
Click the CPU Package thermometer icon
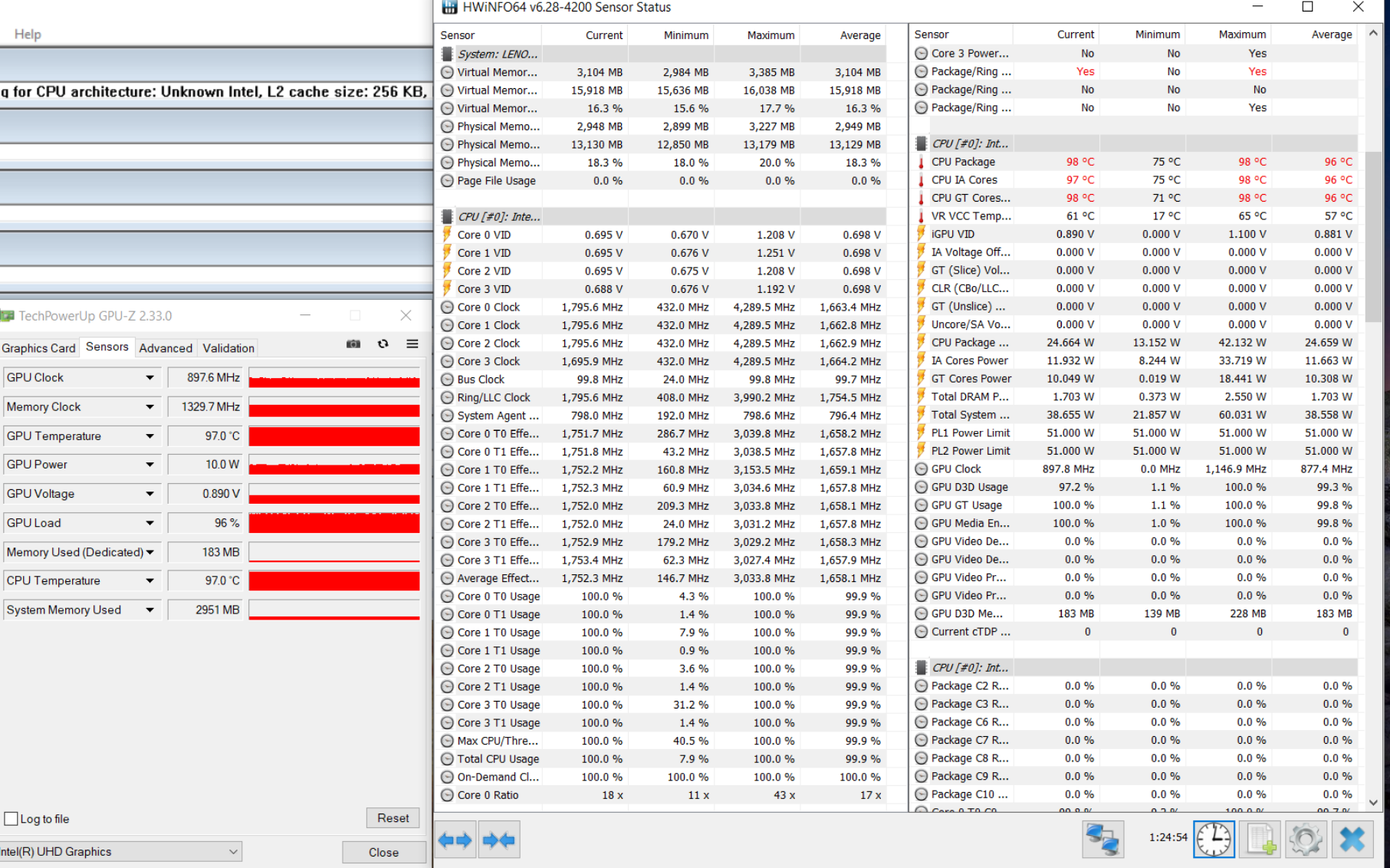(x=921, y=163)
